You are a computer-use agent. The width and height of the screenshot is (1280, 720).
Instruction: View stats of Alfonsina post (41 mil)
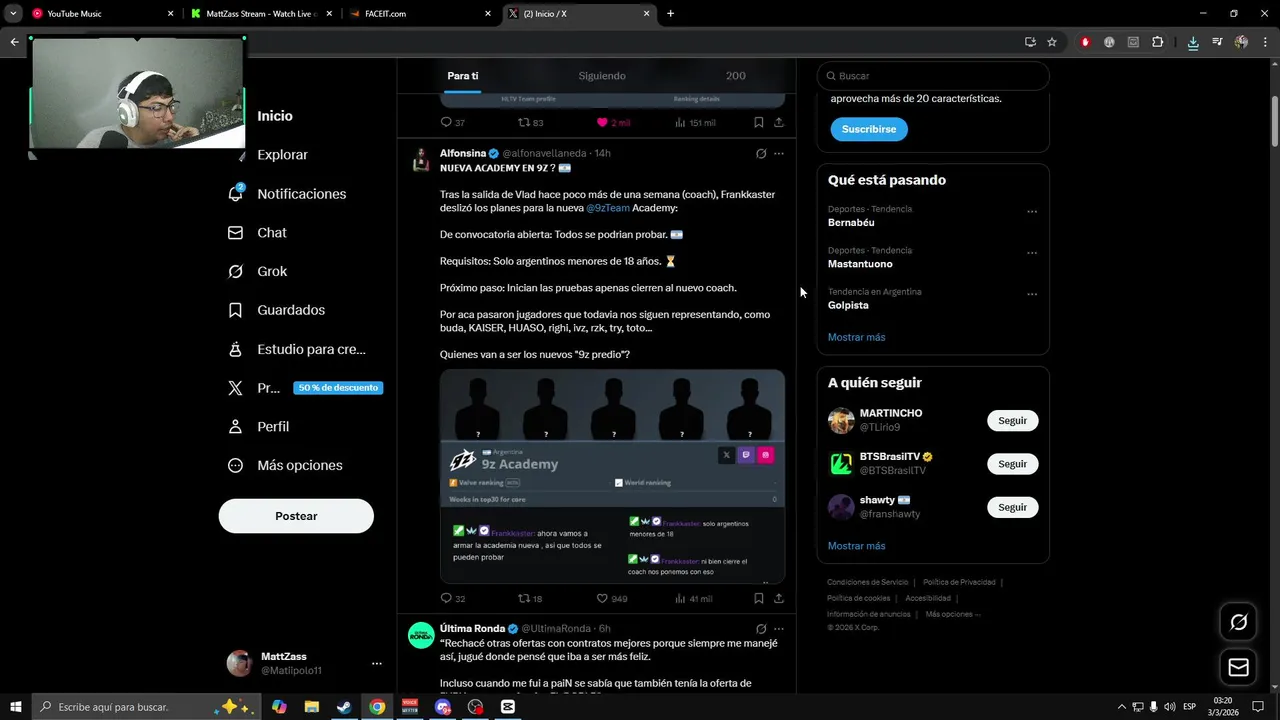[x=693, y=598]
